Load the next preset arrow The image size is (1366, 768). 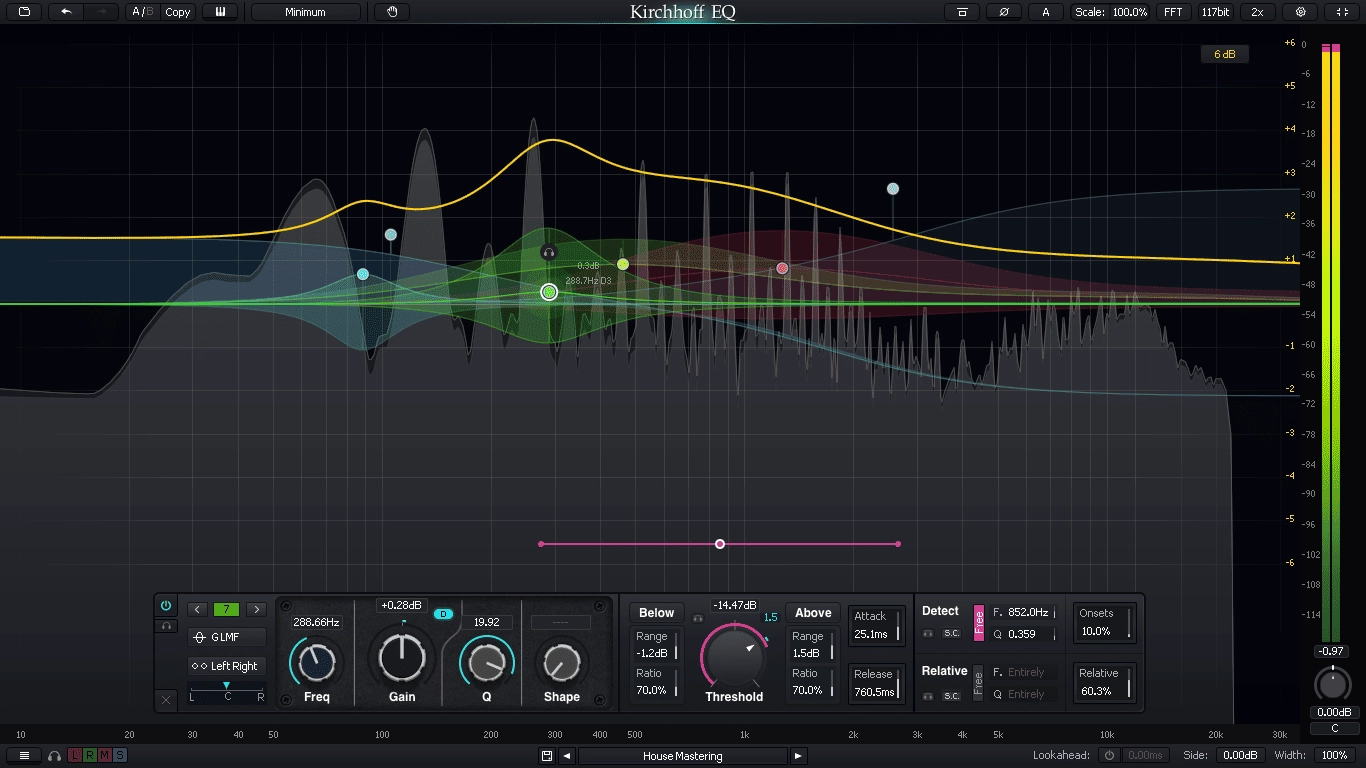tap(798, 756)
